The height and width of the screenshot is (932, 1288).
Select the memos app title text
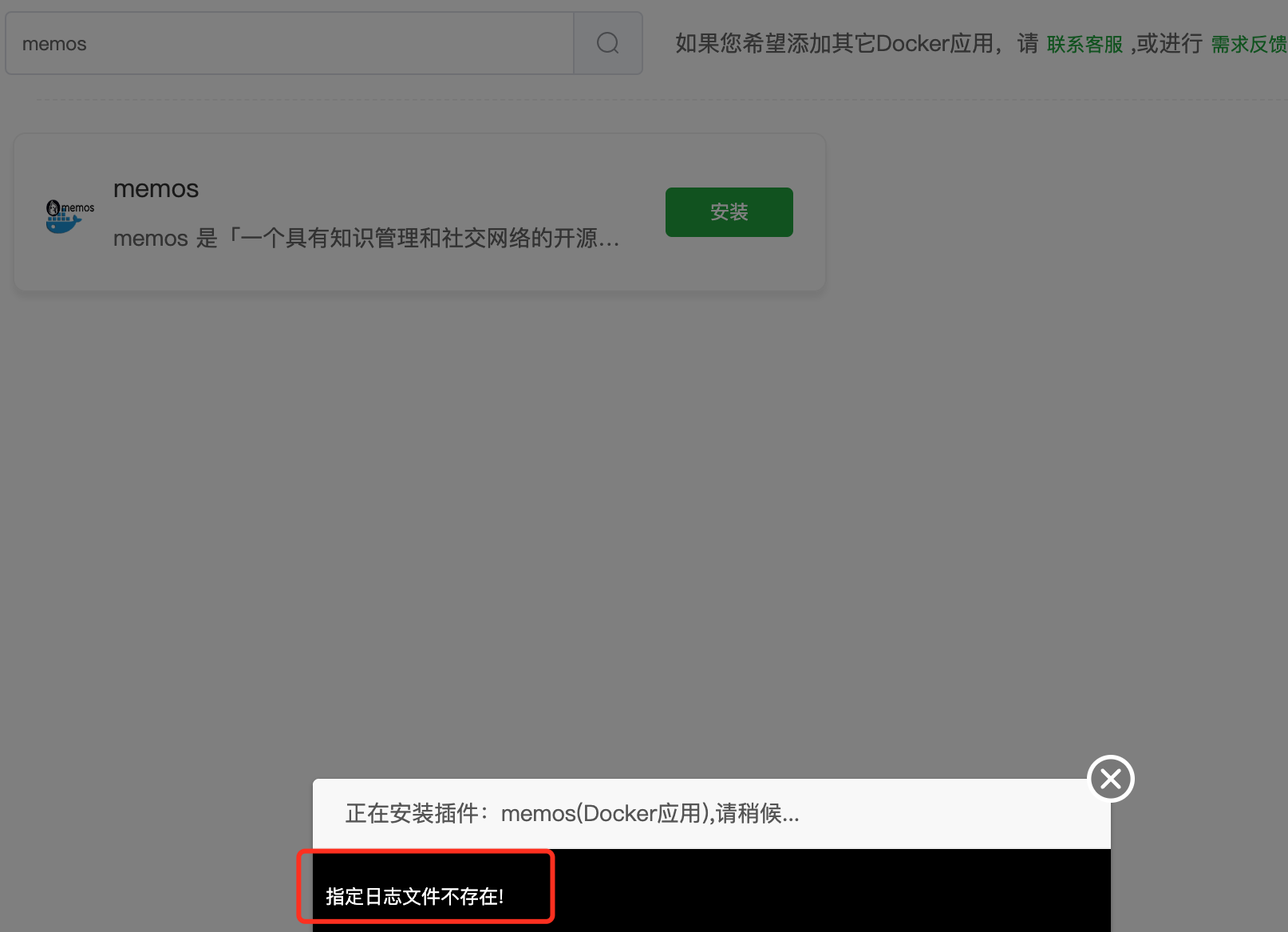(x=156, y=189)
